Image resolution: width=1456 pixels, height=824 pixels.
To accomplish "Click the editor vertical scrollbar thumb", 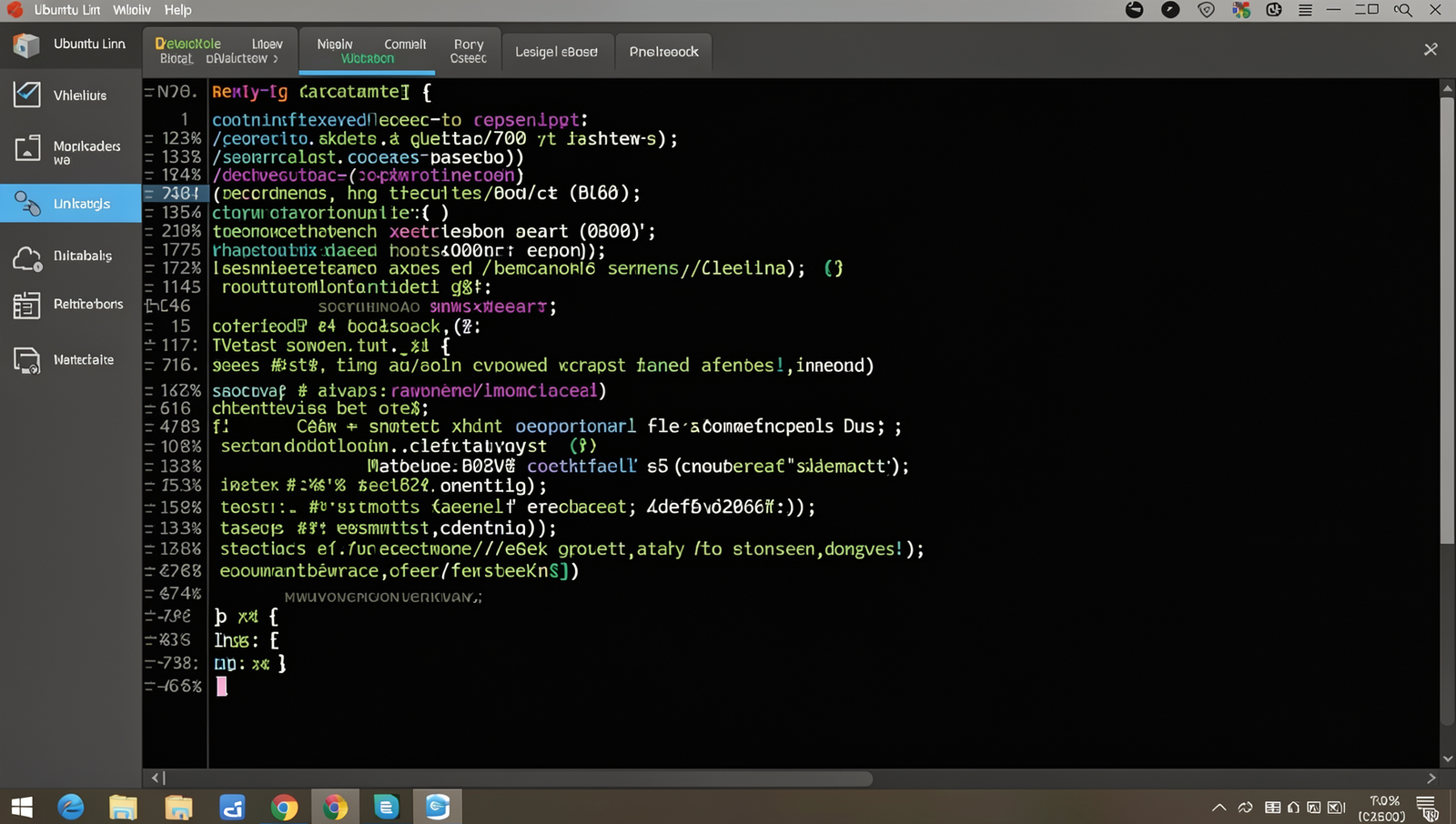I will click(1447, 320).
